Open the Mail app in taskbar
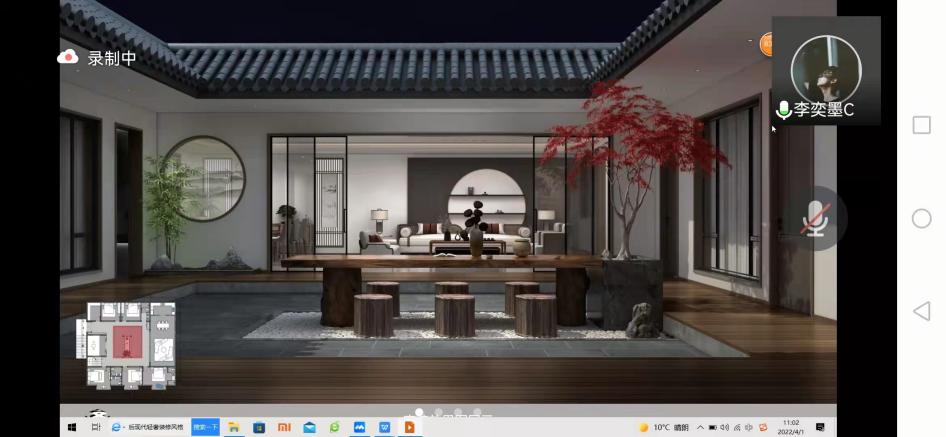 pyautogui.click(x=309, y=427)
